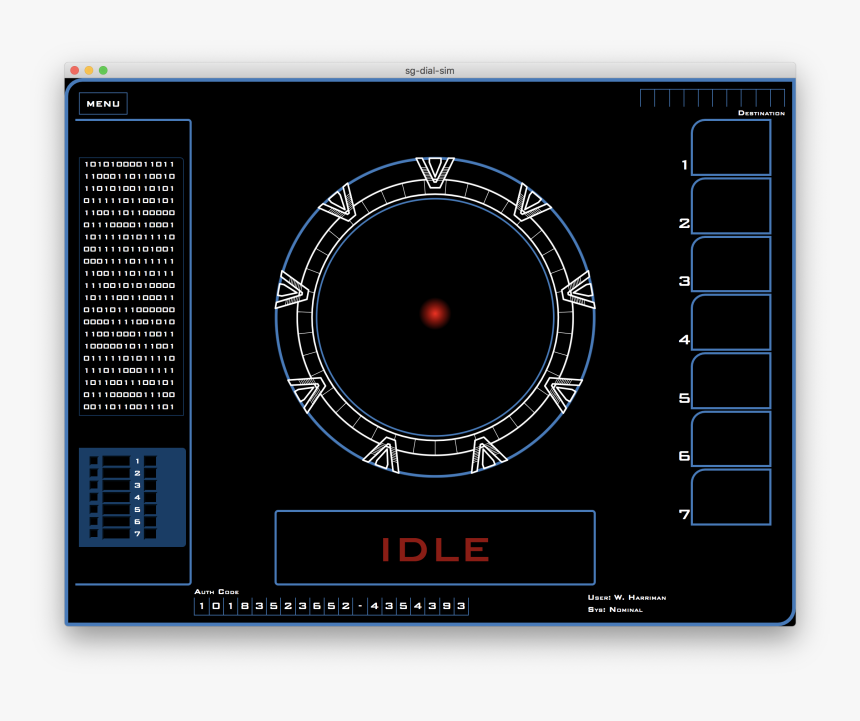This screenshot has width=860, height=721.
Task: Toggle the left square indicator on chevron row 4
Action: (94, 497)
